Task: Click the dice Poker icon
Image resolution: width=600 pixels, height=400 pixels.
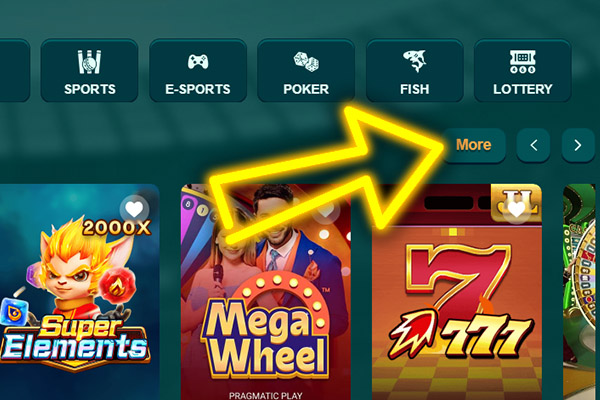Action: click(306, 62)
